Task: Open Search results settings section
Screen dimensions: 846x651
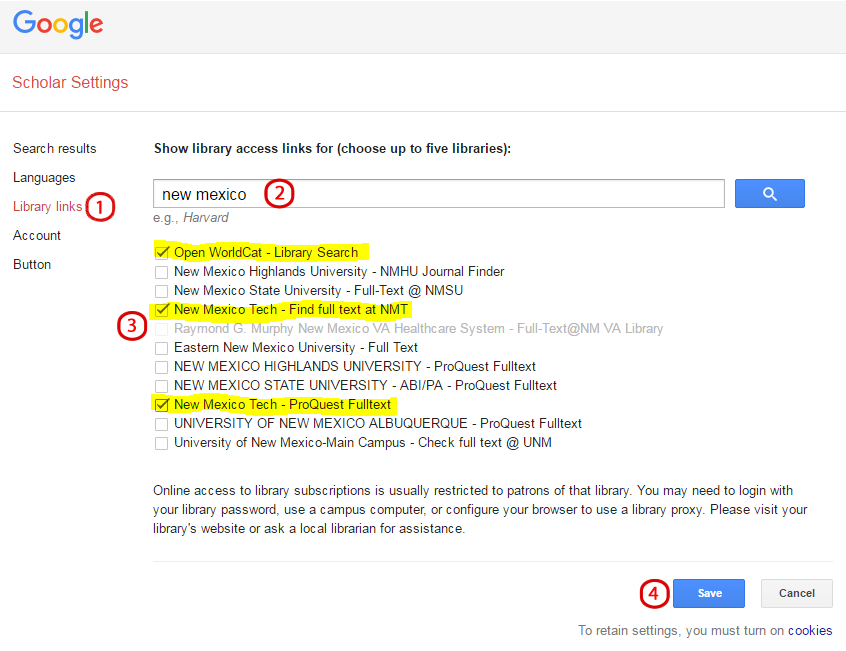Action: pyautogui.click(x=54, y=148)
